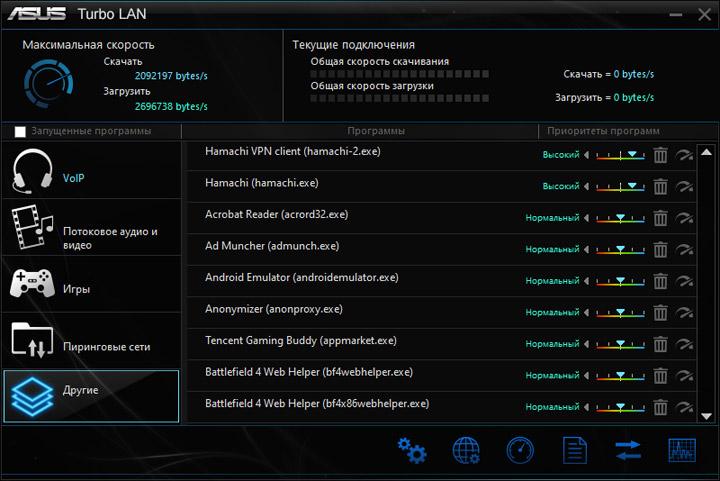
Task: Delete Anonymizer entry via trash icon
Action: [660, 313]
